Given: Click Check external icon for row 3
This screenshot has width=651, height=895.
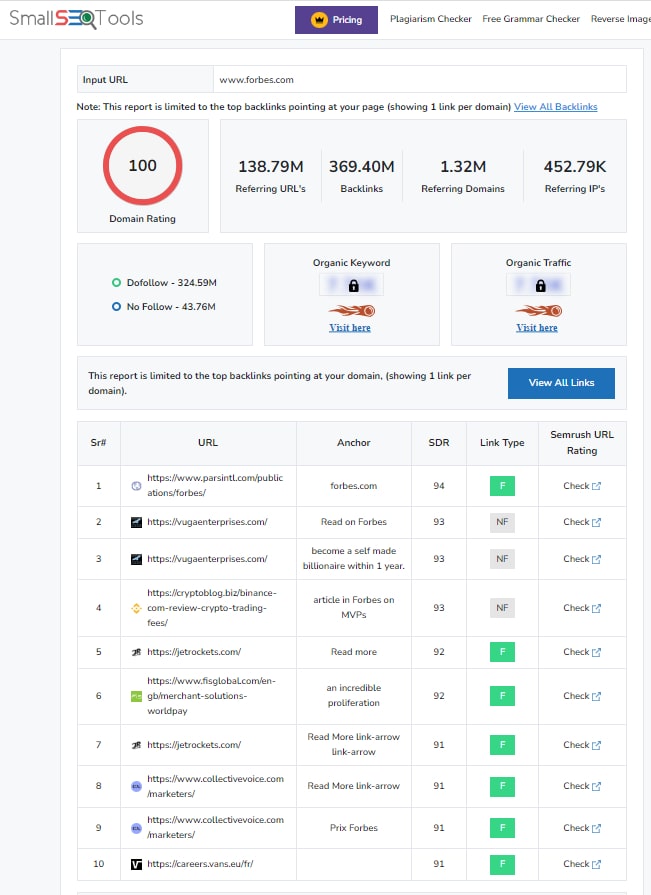Looking at the screenshot, I should pyautogui.click(x=596, y=559).
